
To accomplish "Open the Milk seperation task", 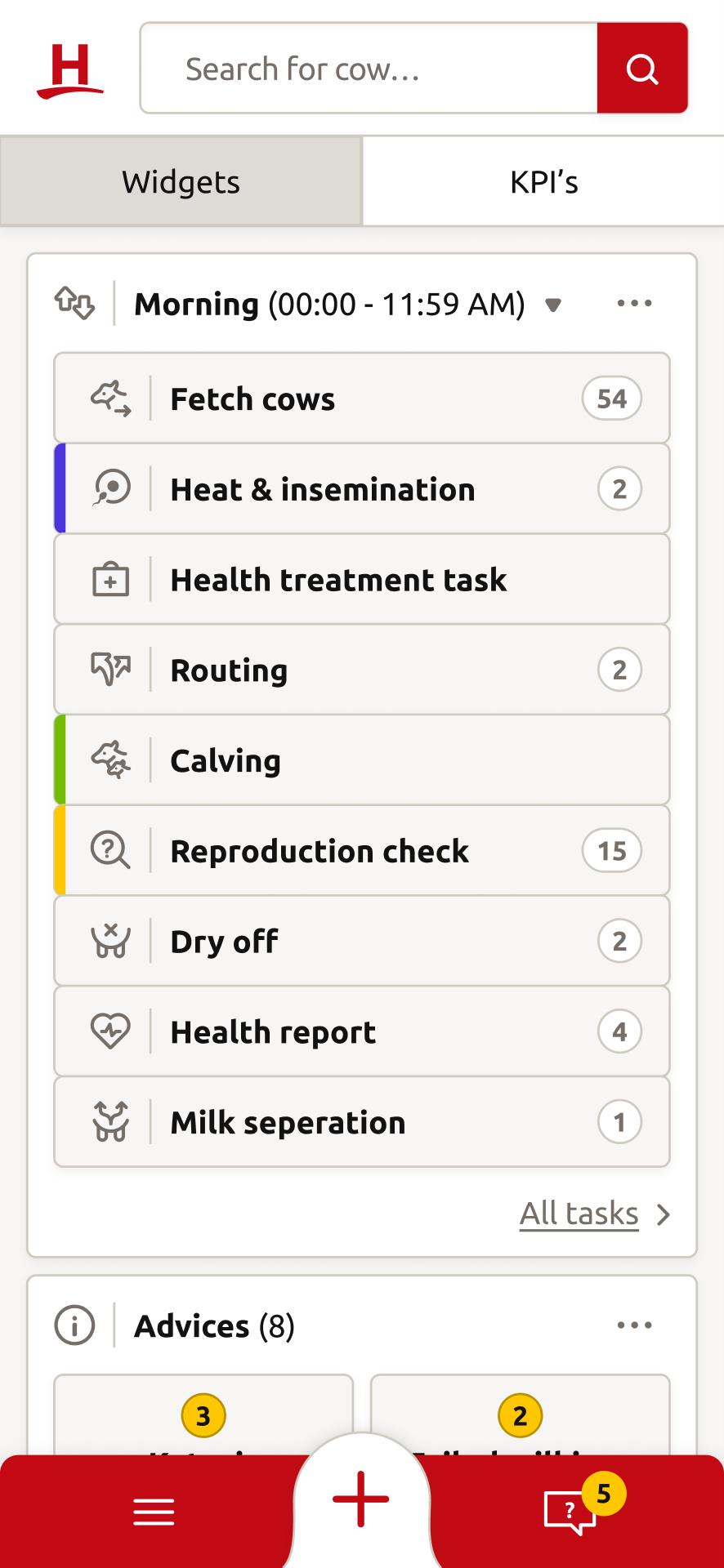I will click(x=362, y=1122).
